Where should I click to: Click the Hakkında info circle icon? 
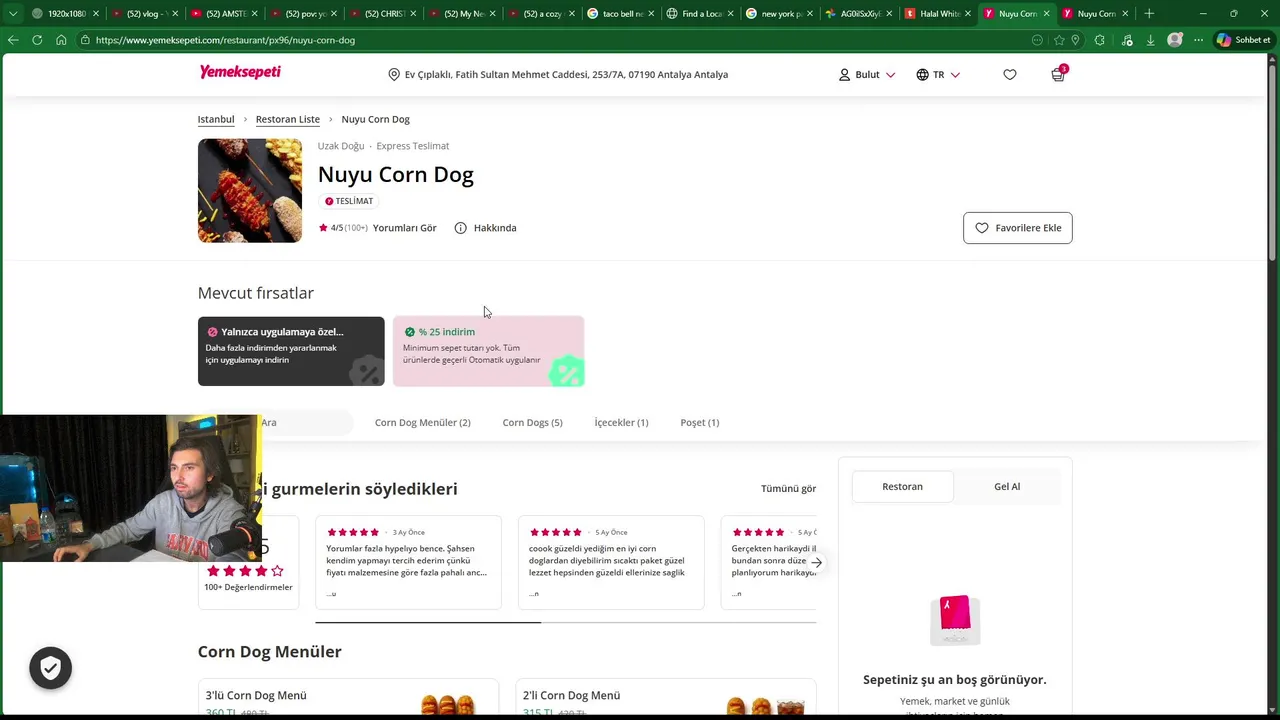point(461,228)
